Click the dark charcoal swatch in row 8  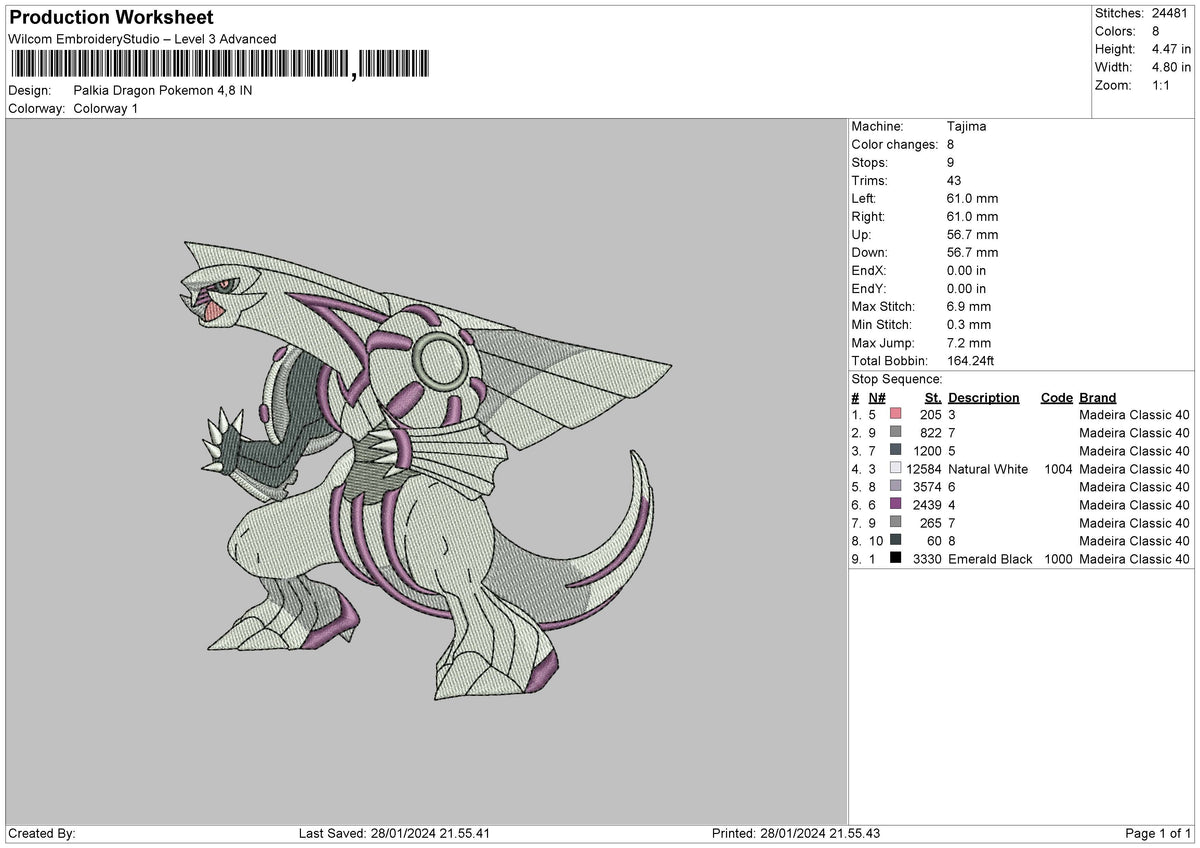pos(895,540)
